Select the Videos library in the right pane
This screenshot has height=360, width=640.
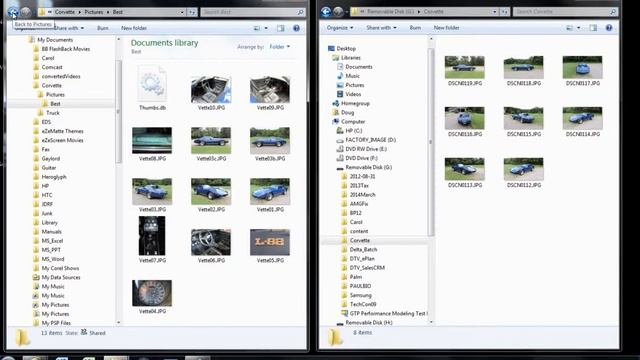[353, 94]
